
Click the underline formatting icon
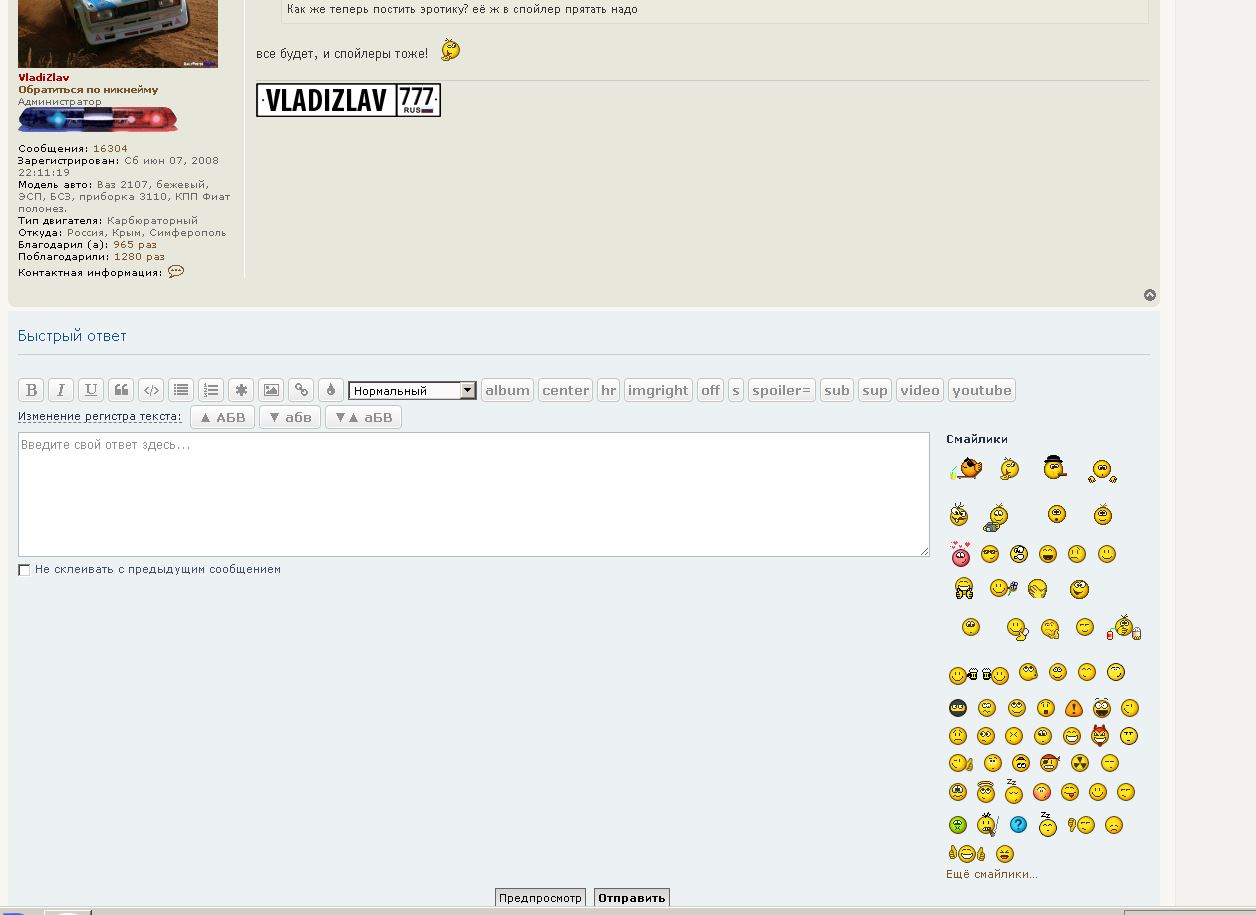[x=91, y=390]
